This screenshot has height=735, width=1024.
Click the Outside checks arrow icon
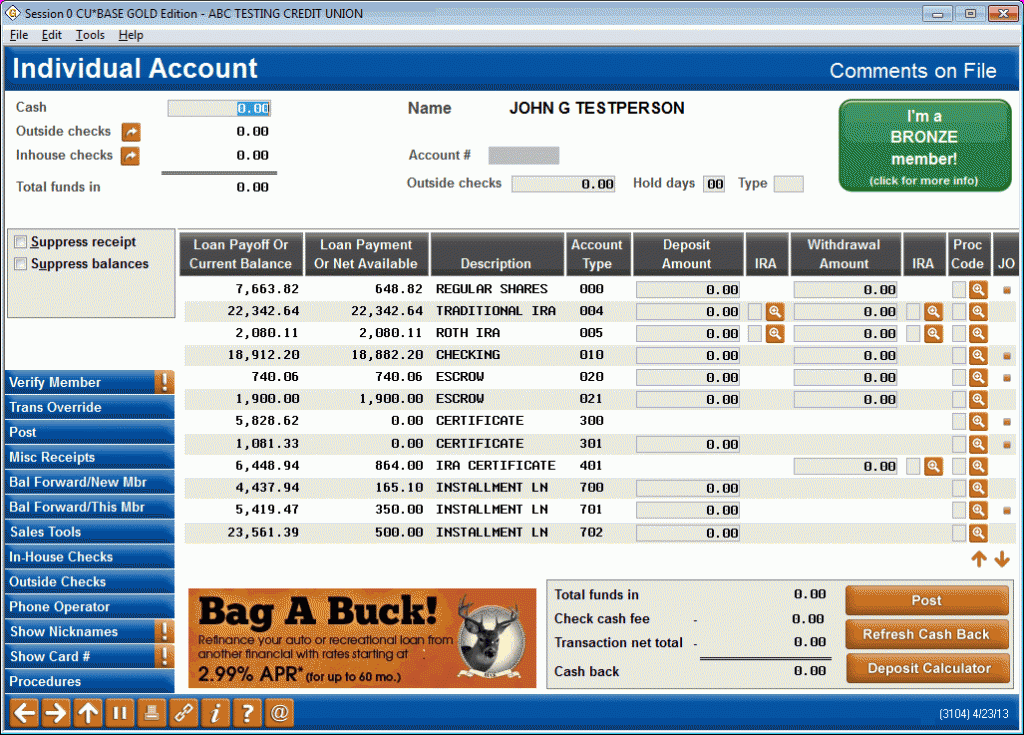pyautogui.click(x=131, y=132)
